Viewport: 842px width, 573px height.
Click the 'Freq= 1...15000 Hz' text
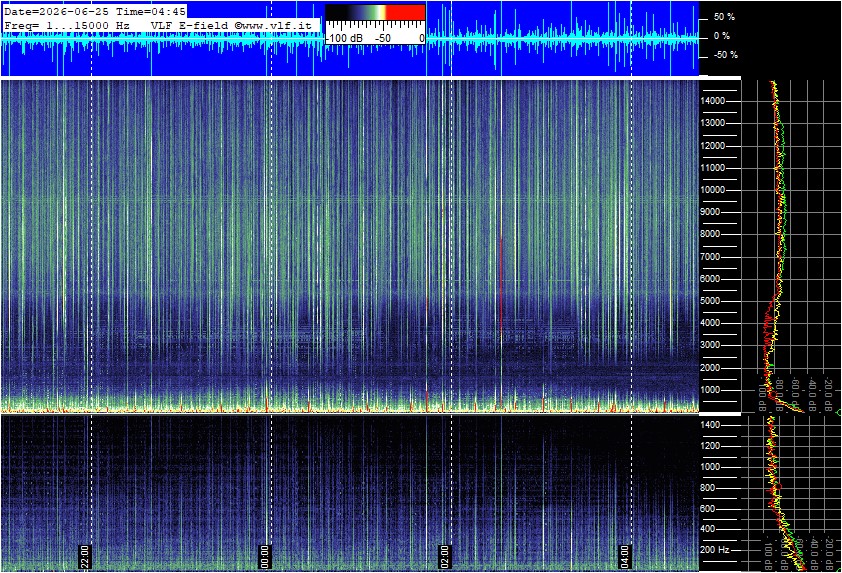click(x=67, y=25)
